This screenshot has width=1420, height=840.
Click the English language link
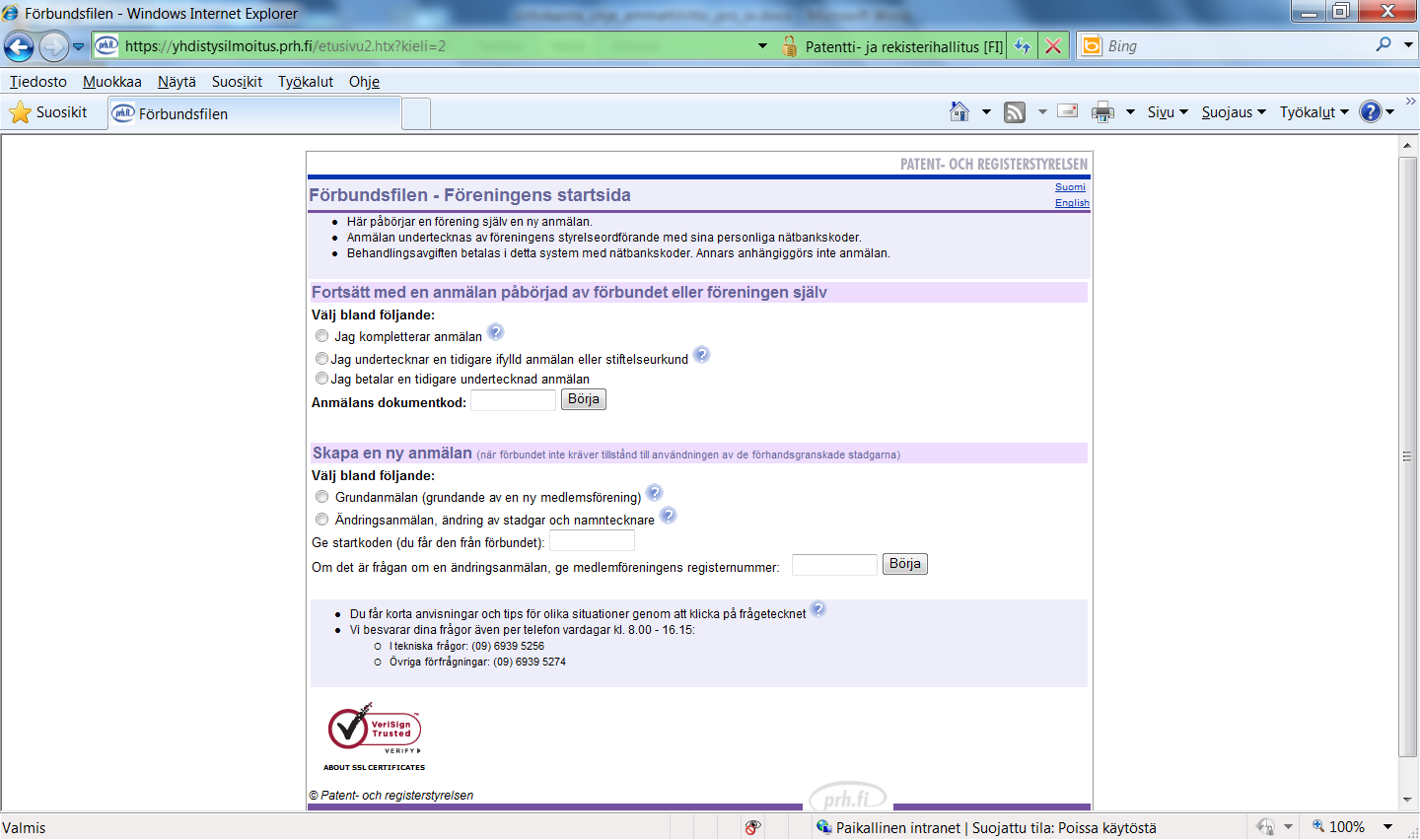pyautogui.click(x=1072, y=203)
